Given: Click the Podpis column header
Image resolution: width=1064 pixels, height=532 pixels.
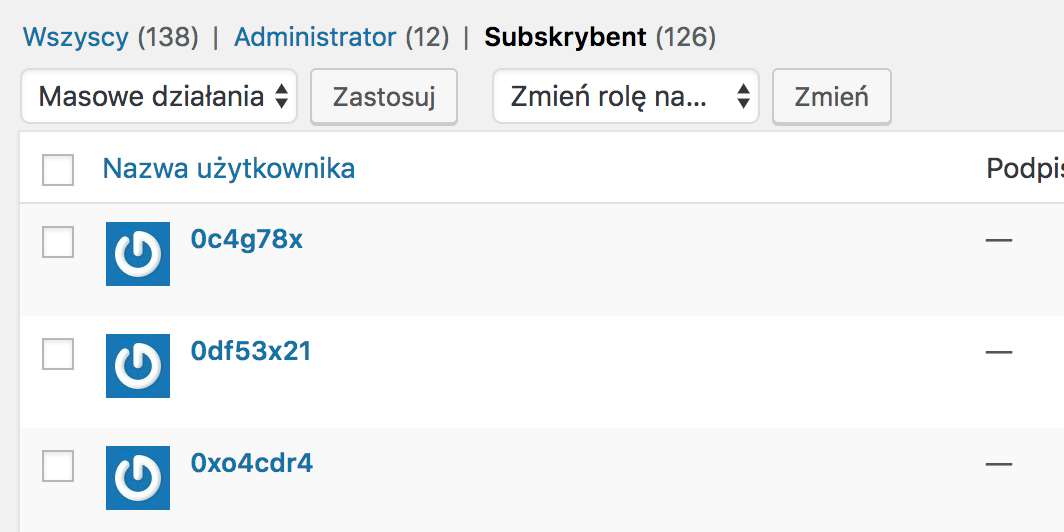Looking at the screenshot, I should [1025, 169].
